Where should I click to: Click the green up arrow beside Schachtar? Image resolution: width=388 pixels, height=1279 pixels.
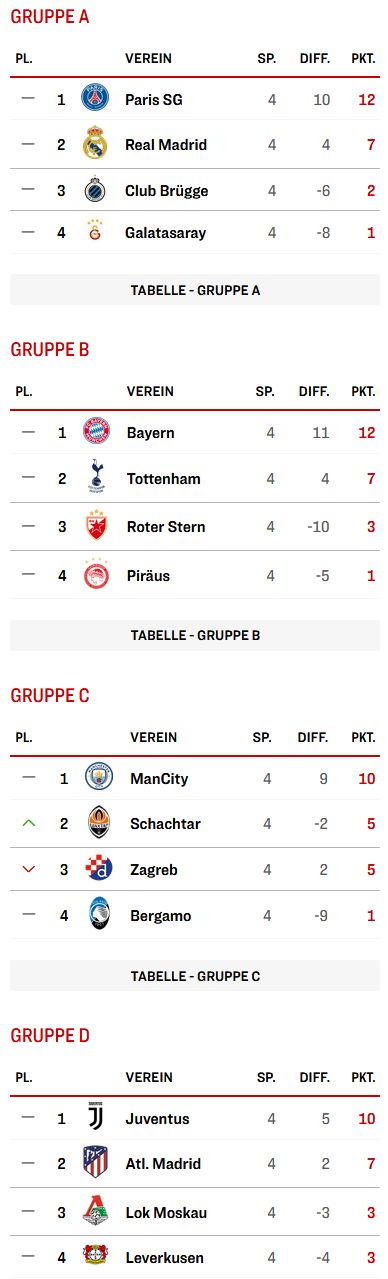click(x=28, y=823)
